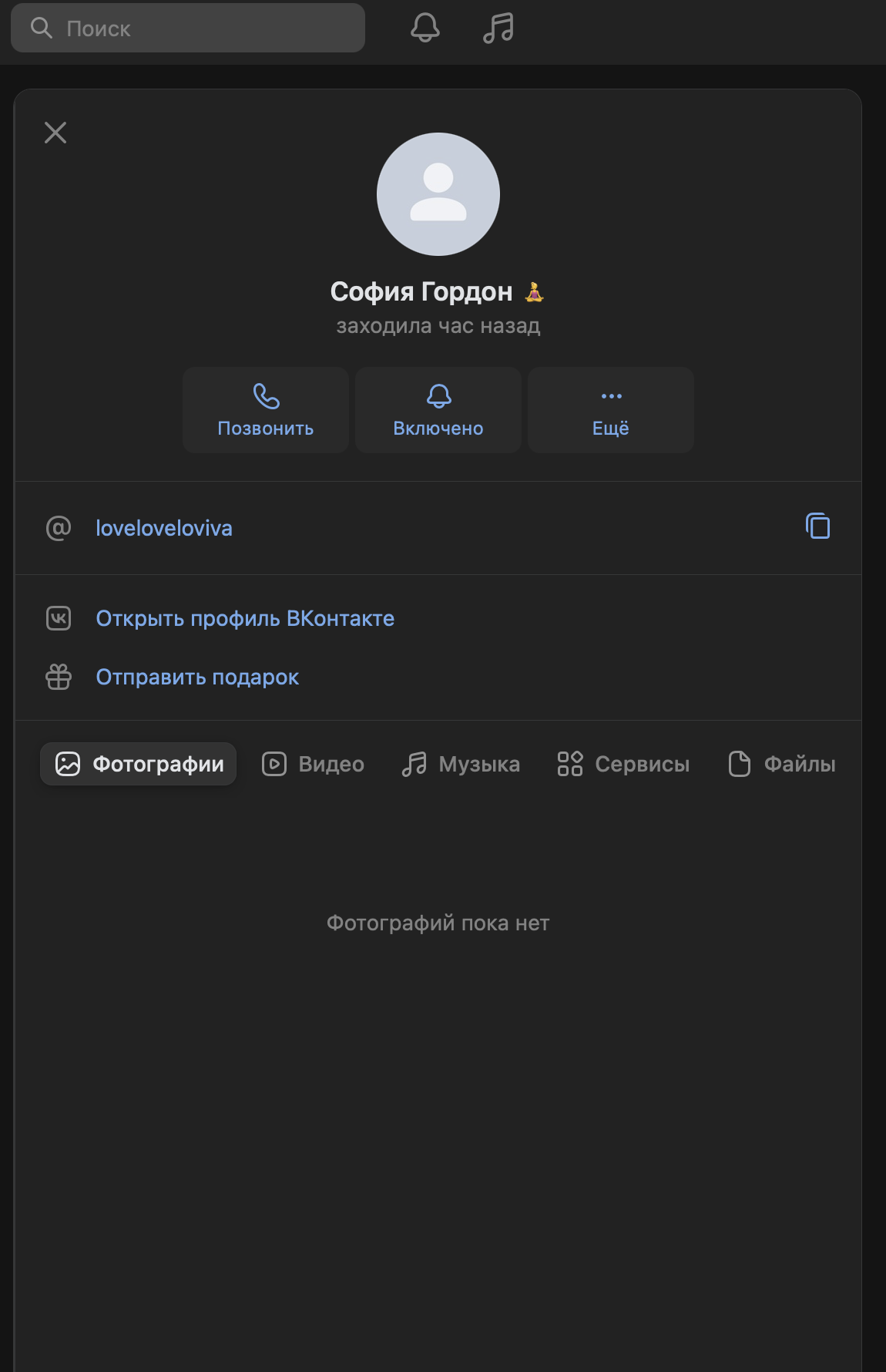Screen dimensions: 886x1372
Task: Open the Файлы tab
Action: click(782, 764)
